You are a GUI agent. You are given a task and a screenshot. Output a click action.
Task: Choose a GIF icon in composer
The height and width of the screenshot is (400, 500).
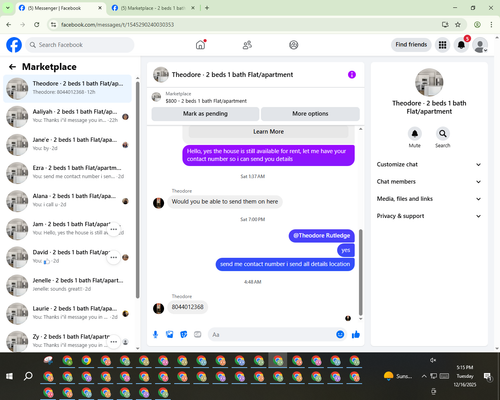point(198,334)
